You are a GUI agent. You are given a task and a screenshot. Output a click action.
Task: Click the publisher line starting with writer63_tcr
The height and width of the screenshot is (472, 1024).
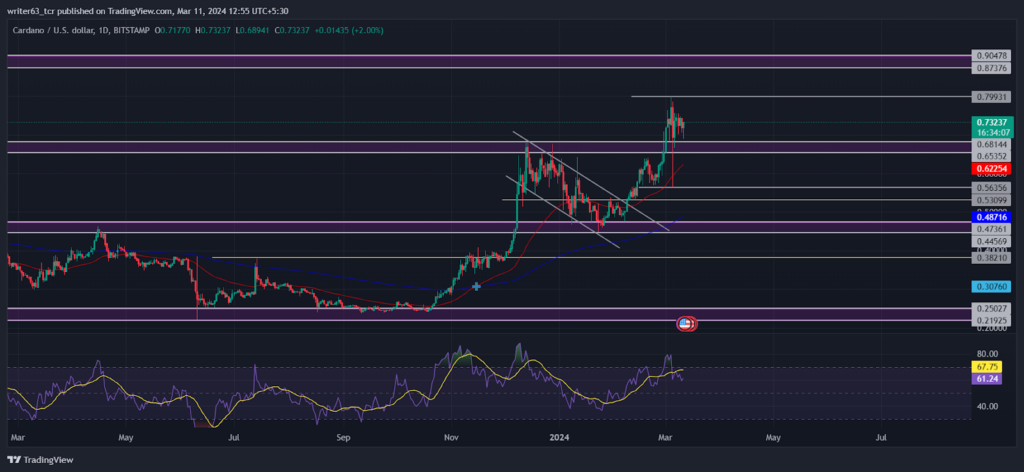tap(148, 11)
